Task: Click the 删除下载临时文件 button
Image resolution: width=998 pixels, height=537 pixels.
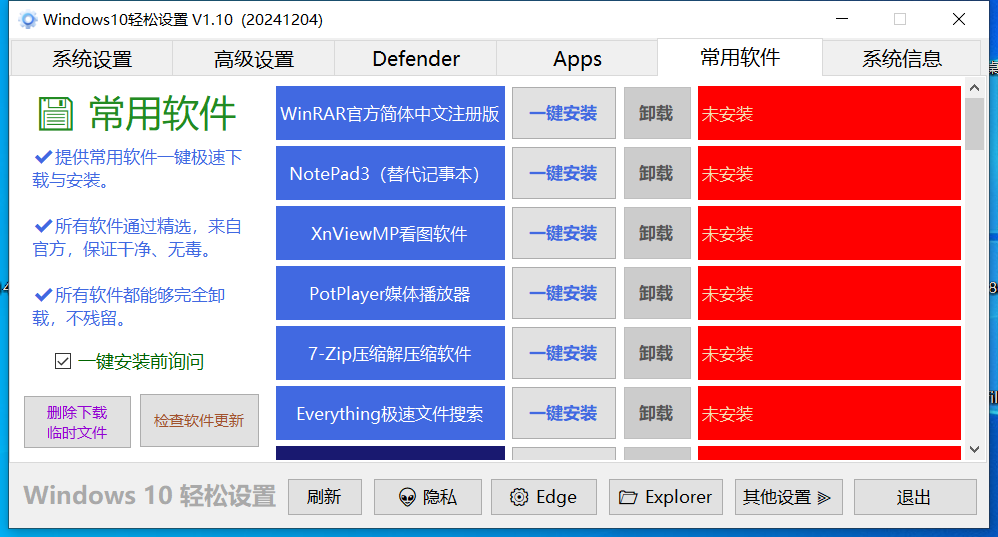Action: click(77, 422)
